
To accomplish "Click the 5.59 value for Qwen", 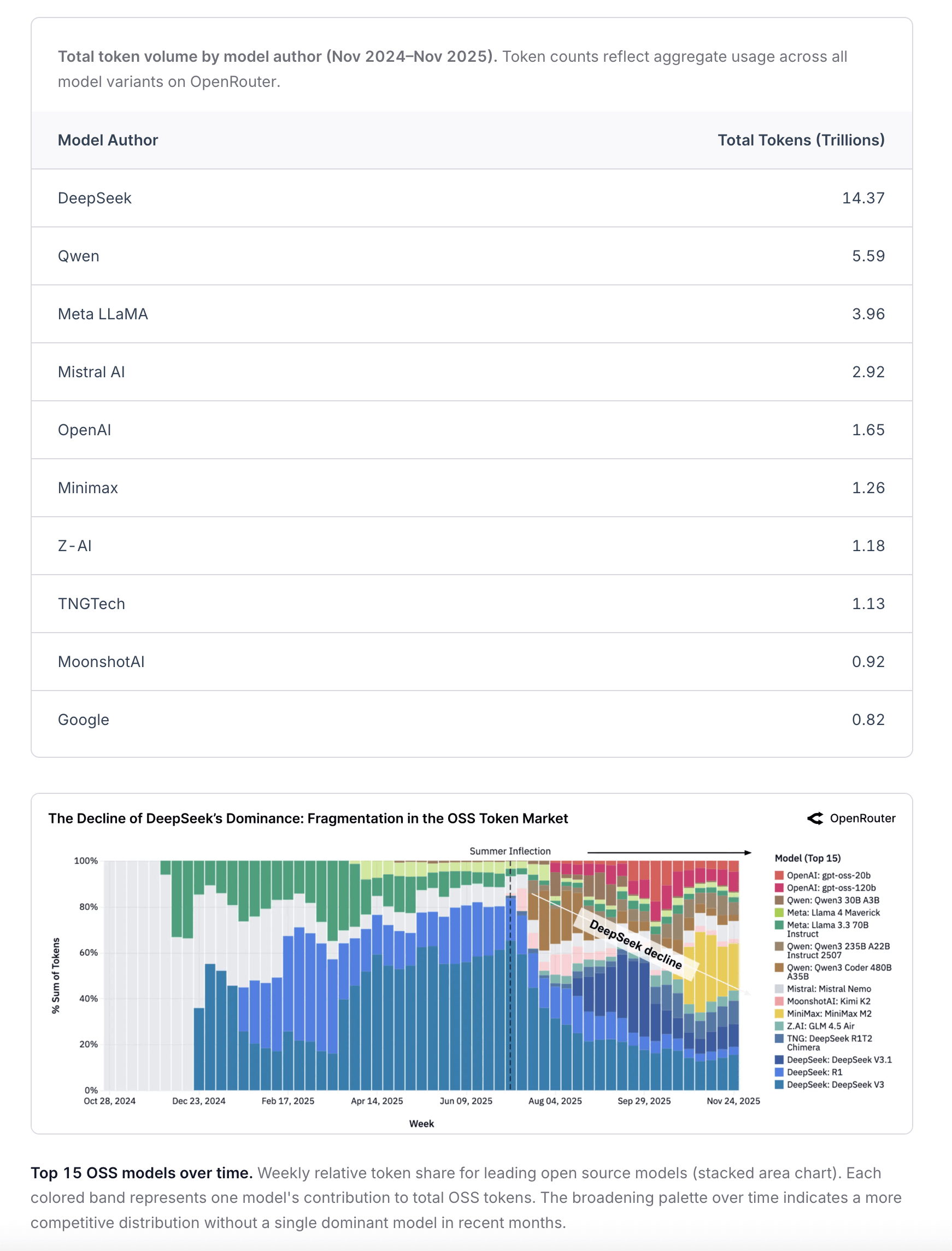I will (868, 256).
